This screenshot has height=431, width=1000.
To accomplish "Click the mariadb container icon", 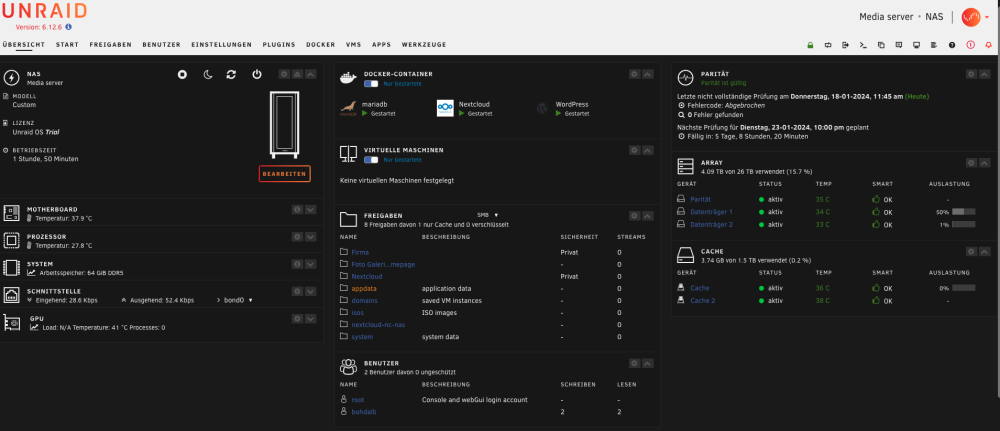I will click(348, 108).
